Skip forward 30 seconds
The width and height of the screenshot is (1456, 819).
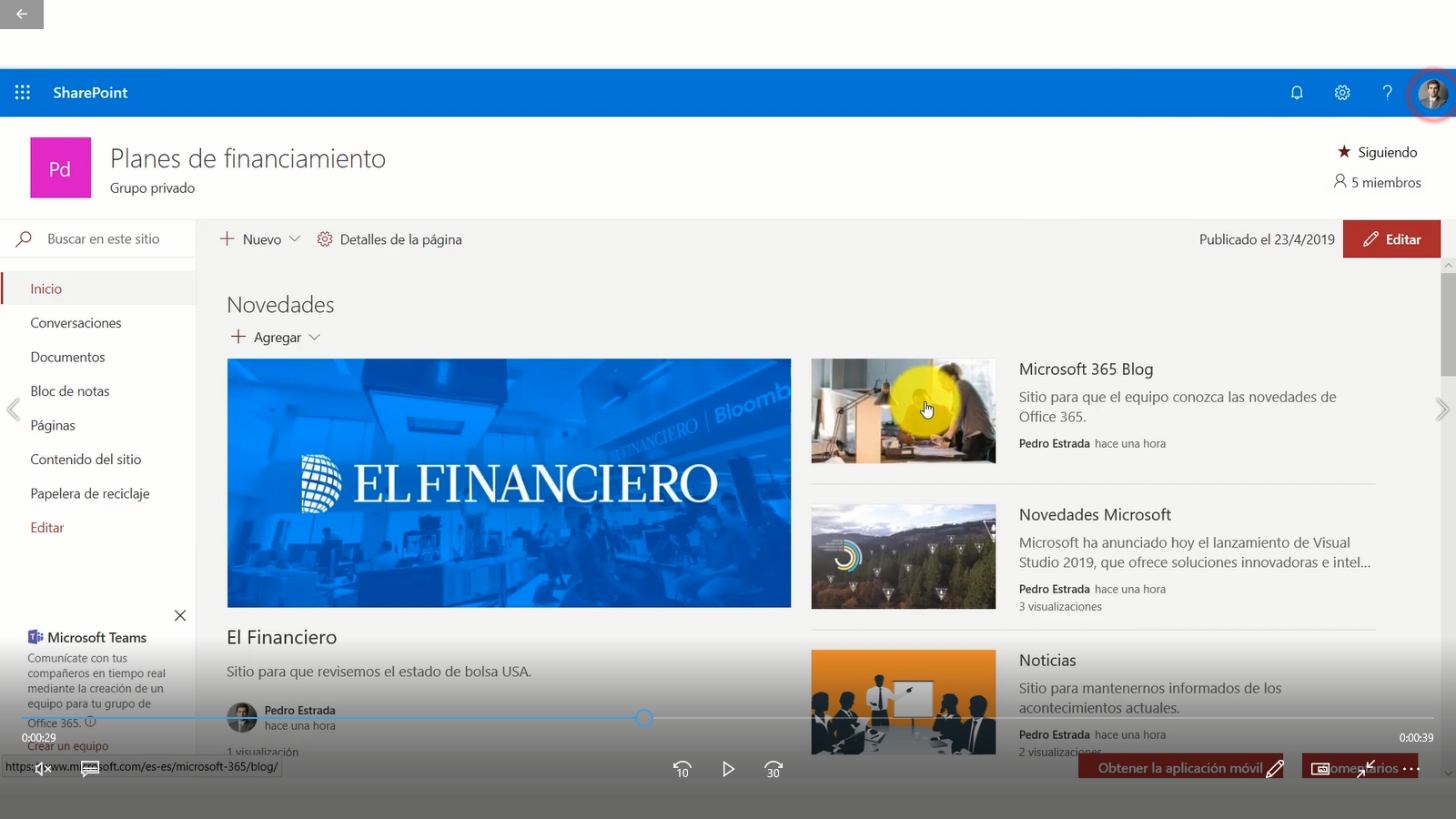pyautogui.click(x=773, y=769)
